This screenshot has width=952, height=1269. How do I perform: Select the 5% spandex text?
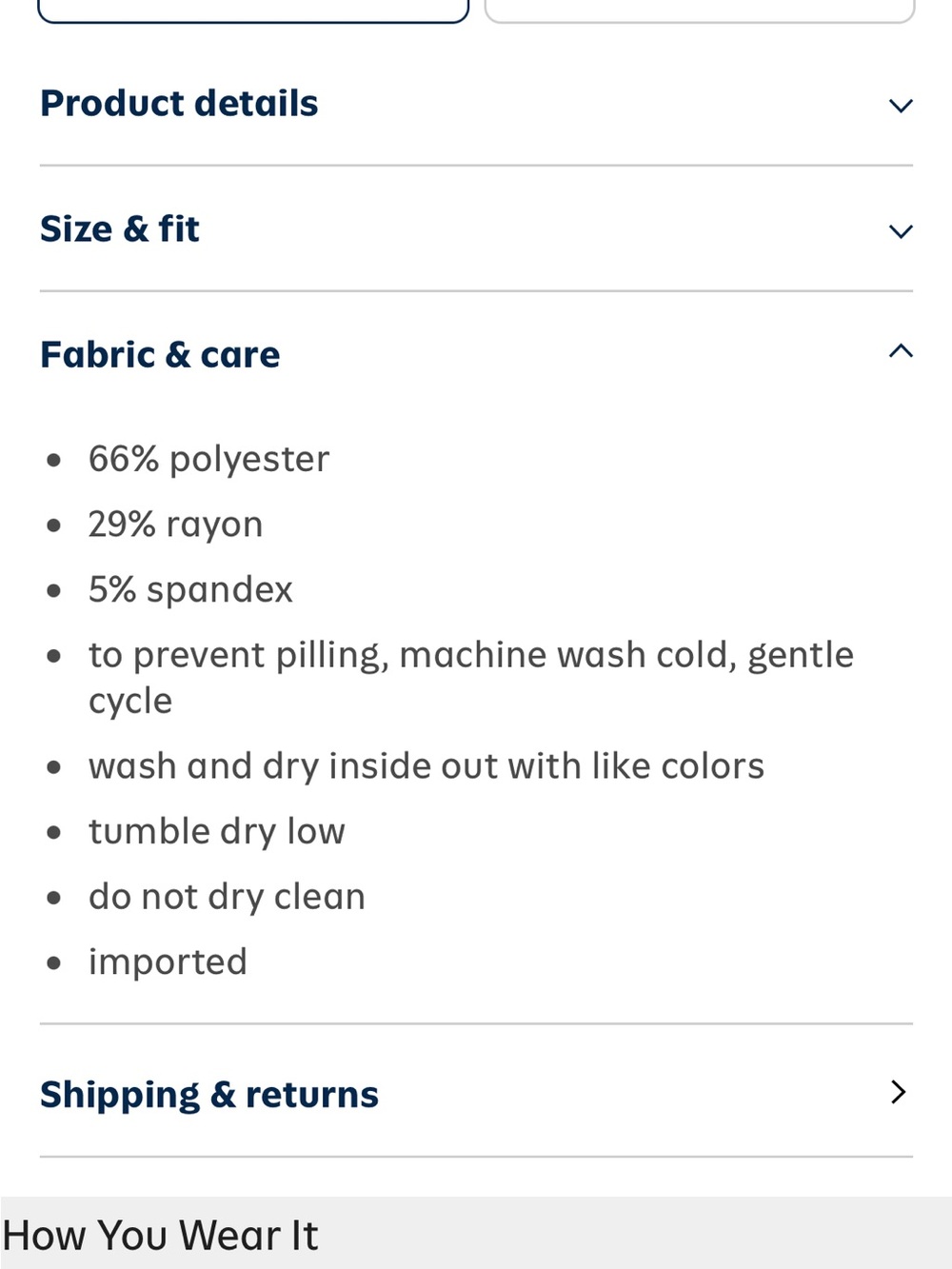coord(190,589)
